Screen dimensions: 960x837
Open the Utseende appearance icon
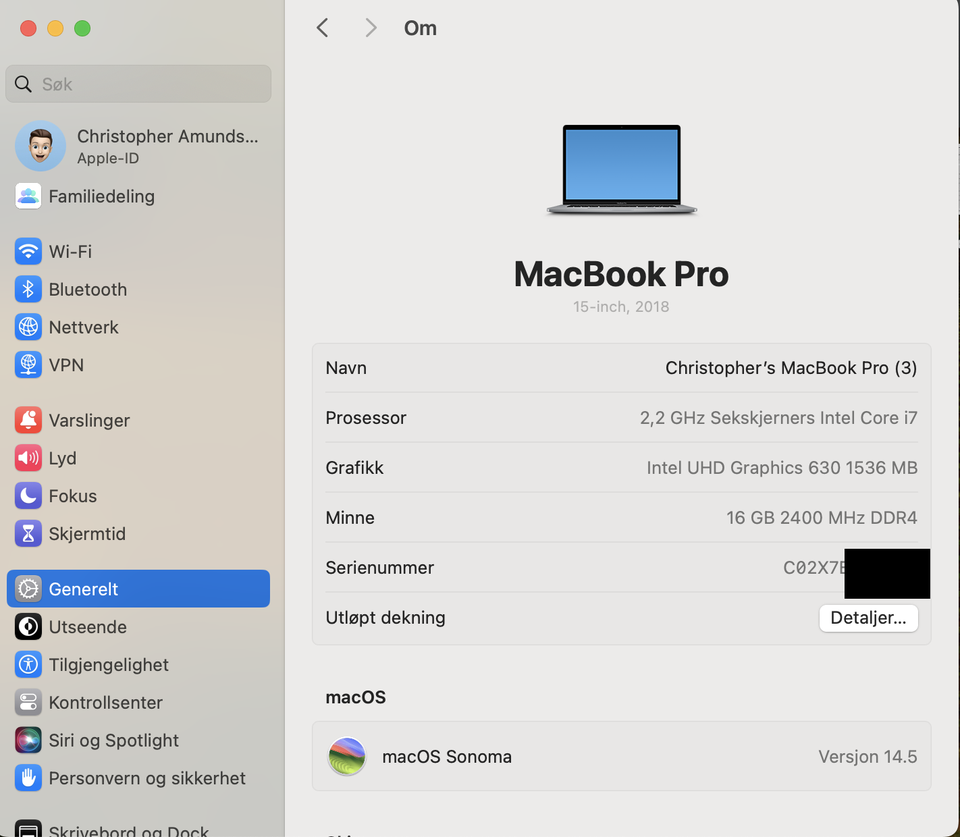(28, 627)
